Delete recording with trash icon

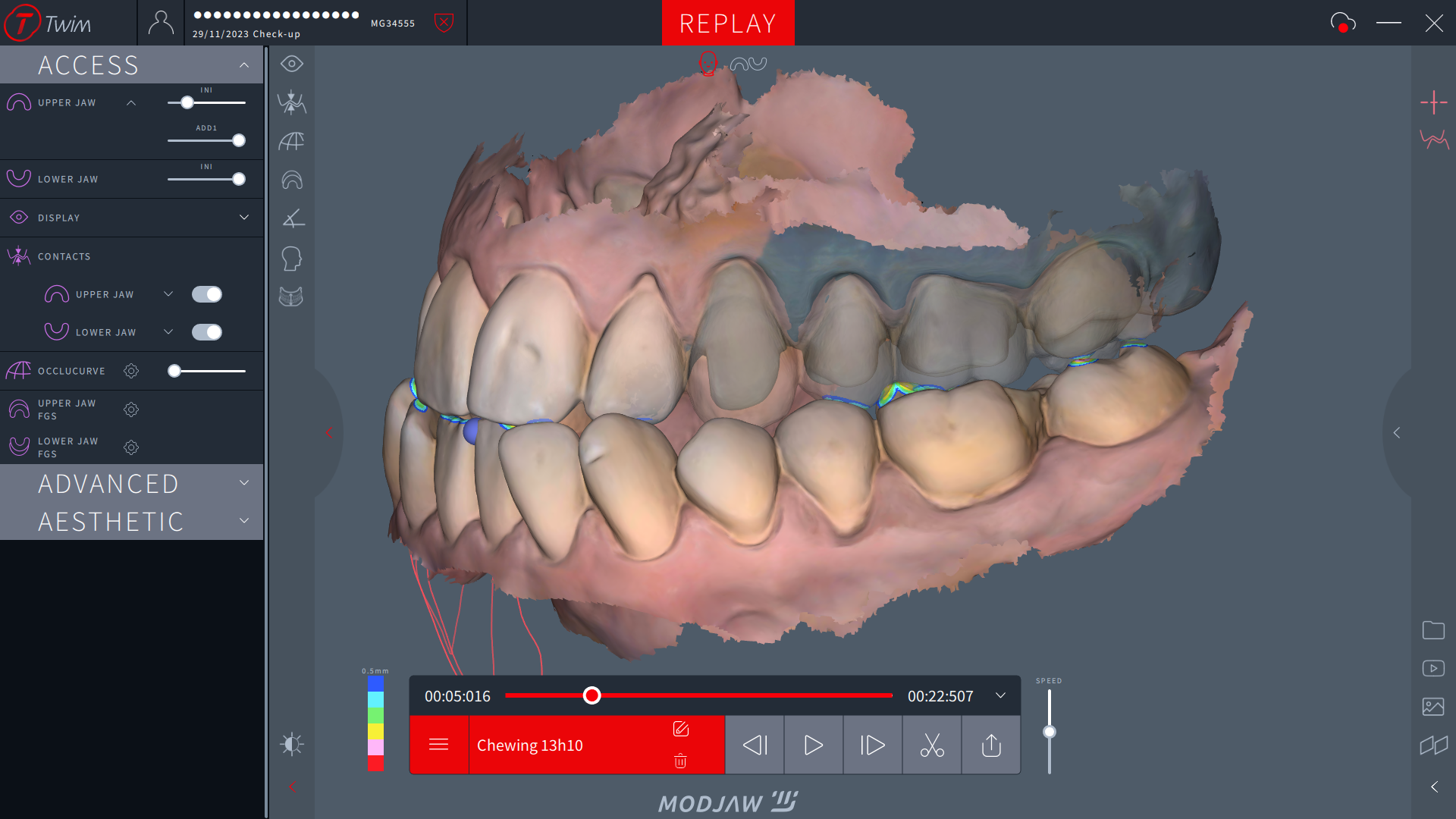(x=680, y=761)
